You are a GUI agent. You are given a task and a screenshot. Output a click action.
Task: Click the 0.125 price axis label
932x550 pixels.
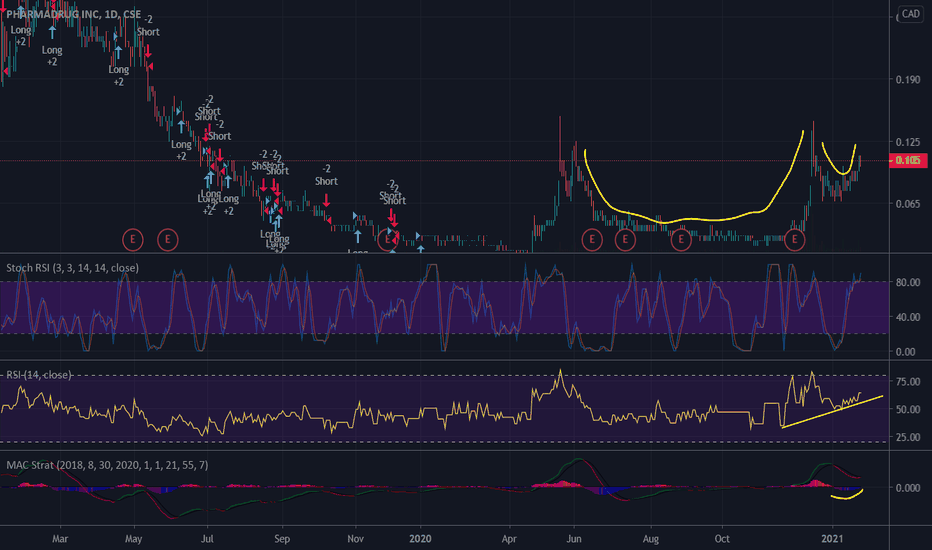[x=908, y=142]
